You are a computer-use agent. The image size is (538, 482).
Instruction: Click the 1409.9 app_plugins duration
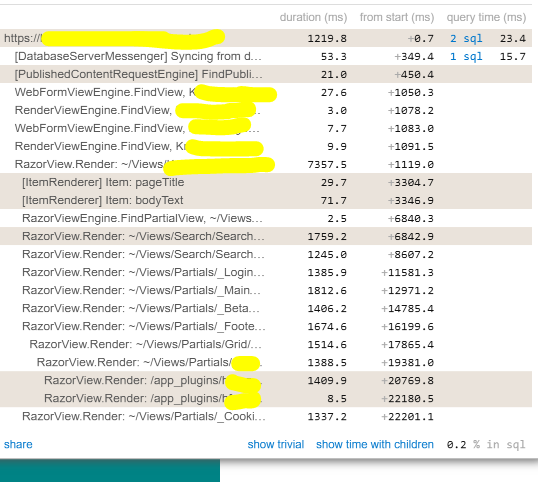coord(327,380)
